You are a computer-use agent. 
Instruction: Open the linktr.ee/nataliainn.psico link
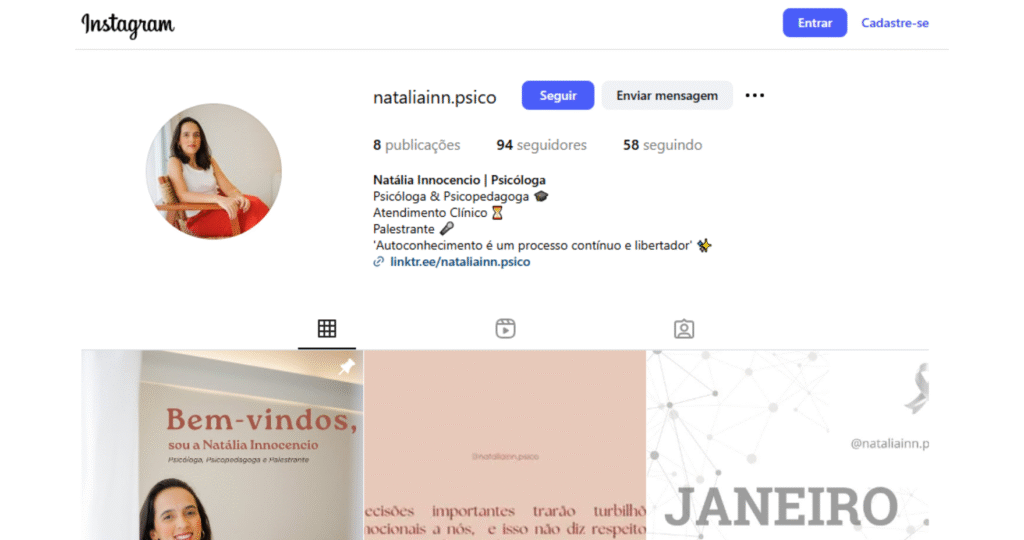pyautogui.click(x=460, y=262)
